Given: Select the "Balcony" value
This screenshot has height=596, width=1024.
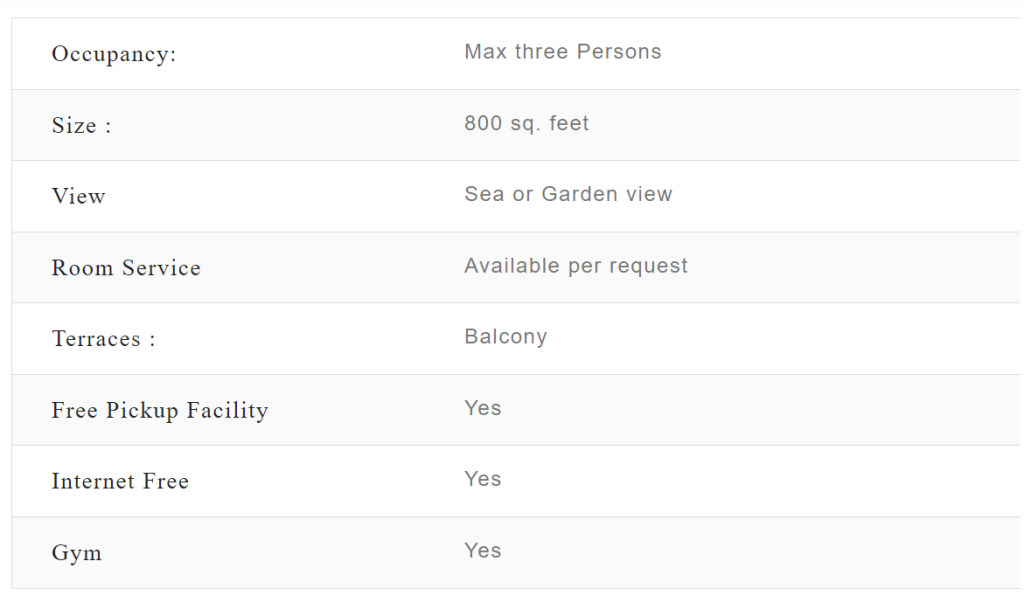Looking at the screenshot, I should point(506,337).
